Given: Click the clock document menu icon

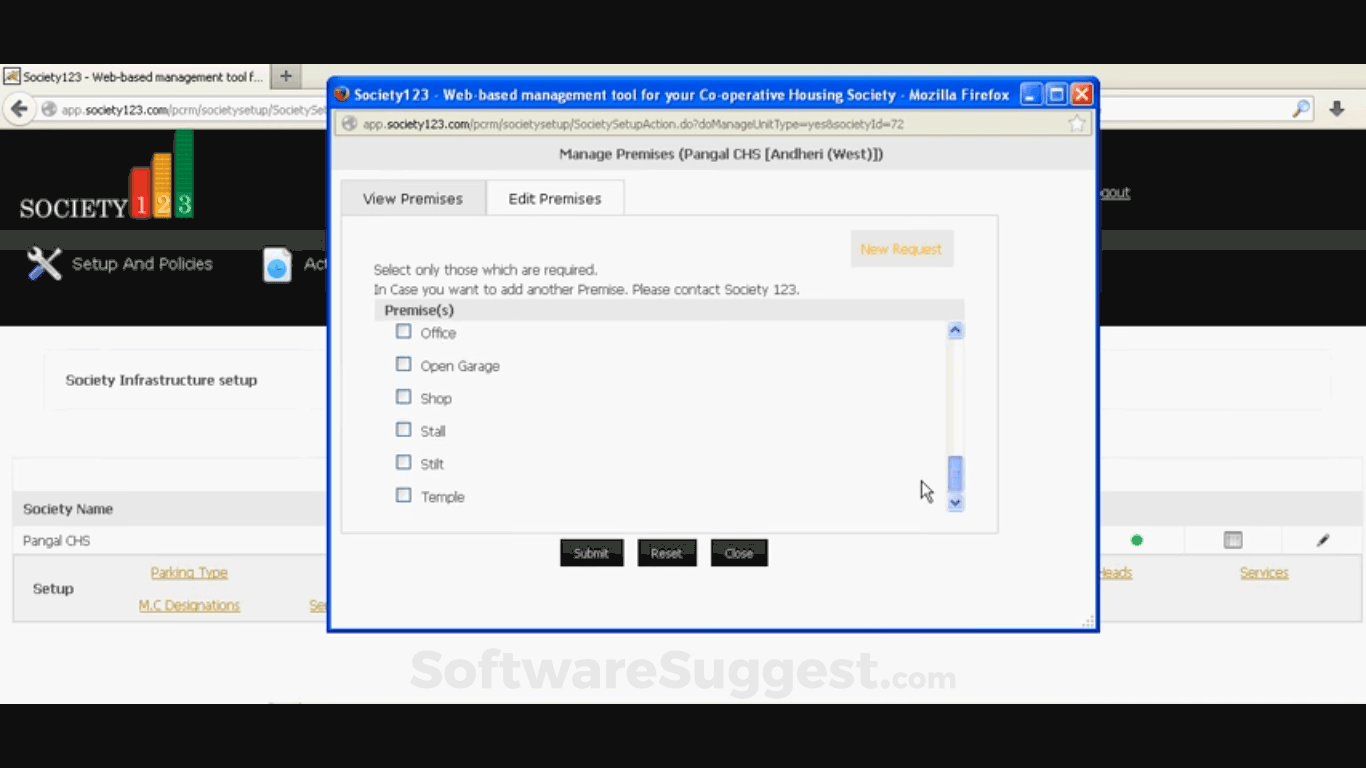Looking at the screenshot, I should coord(277,265).
